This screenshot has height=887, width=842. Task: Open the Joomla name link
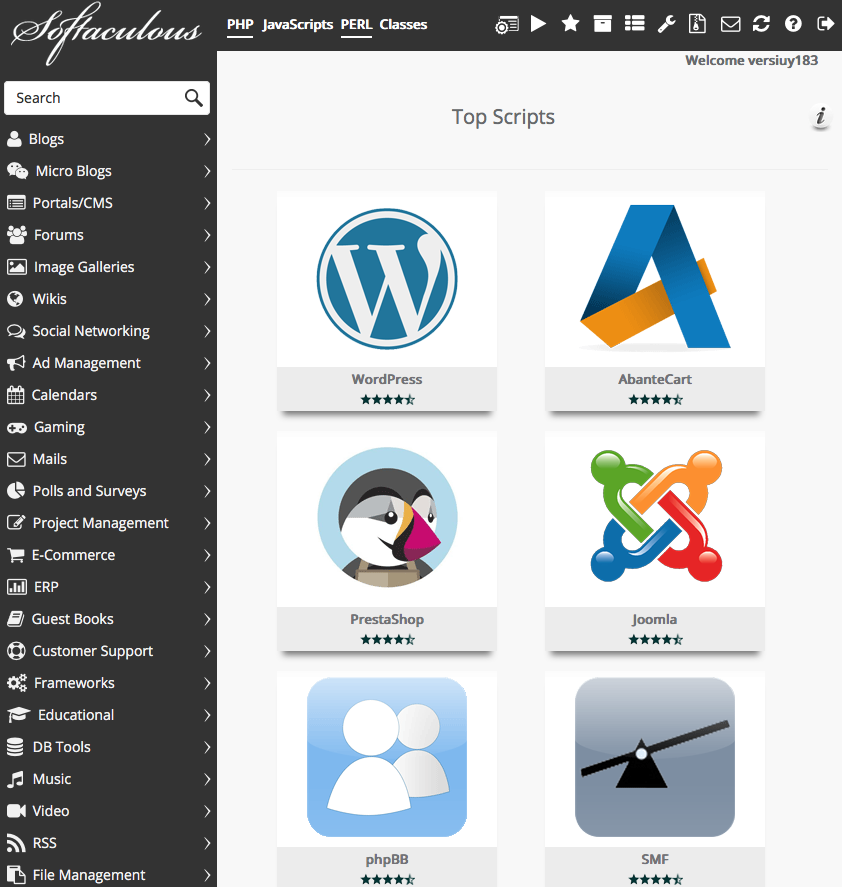(x=655, y=619)
